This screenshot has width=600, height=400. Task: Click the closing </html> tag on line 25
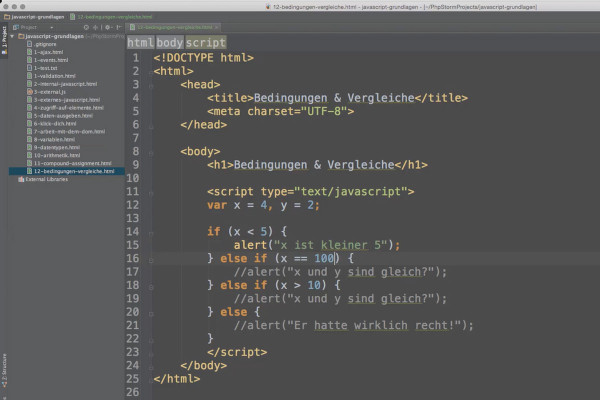[177, 379]
